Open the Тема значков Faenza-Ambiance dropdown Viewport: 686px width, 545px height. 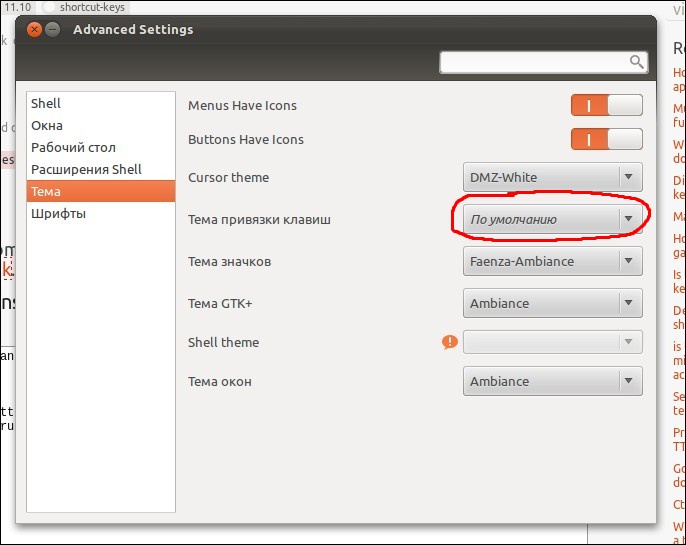coord(552,262)
